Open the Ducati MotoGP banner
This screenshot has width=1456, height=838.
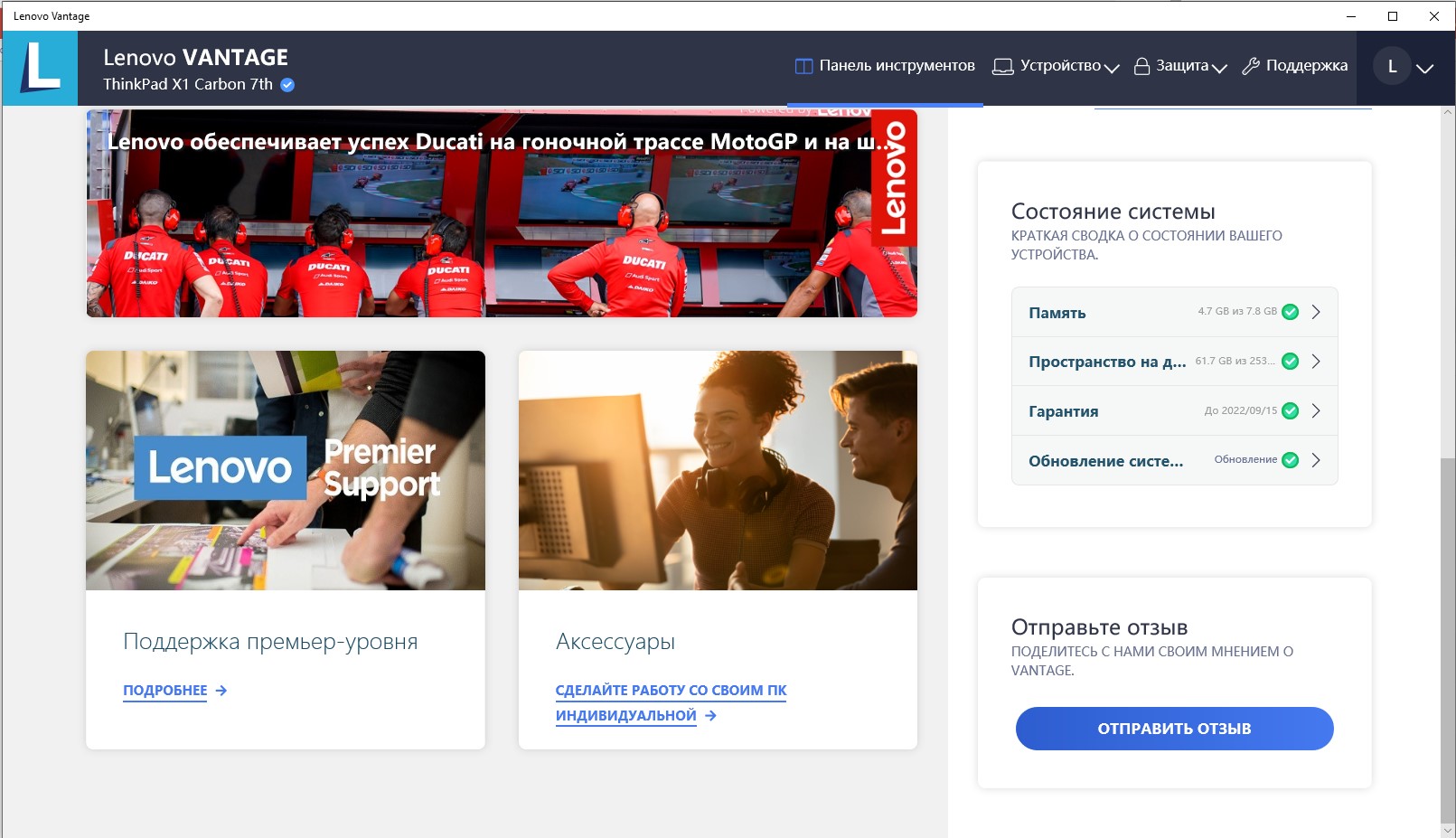(x=502, y=213)
